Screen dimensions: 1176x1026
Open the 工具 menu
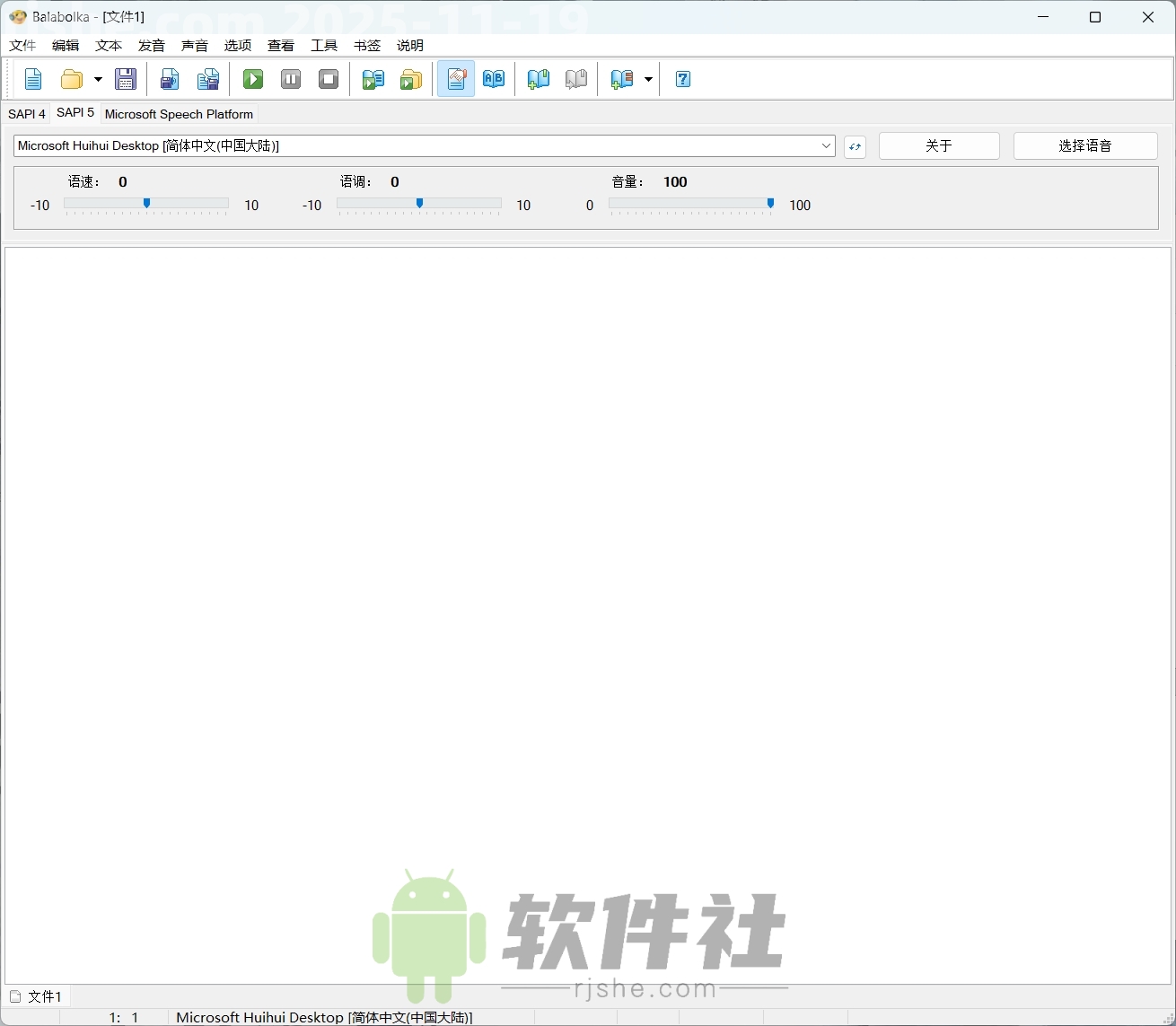click(x=323, y=46)
